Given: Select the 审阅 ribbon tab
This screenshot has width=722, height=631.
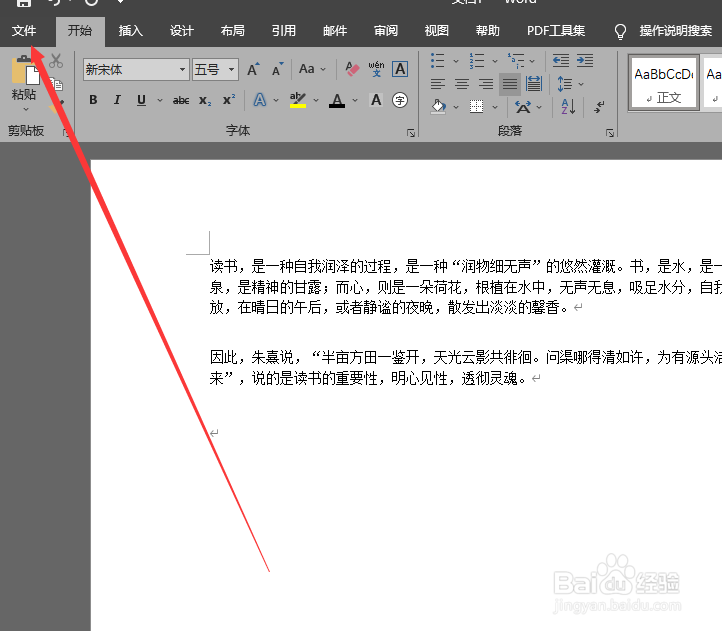Looking at the screenshot, I should [386, 31].
